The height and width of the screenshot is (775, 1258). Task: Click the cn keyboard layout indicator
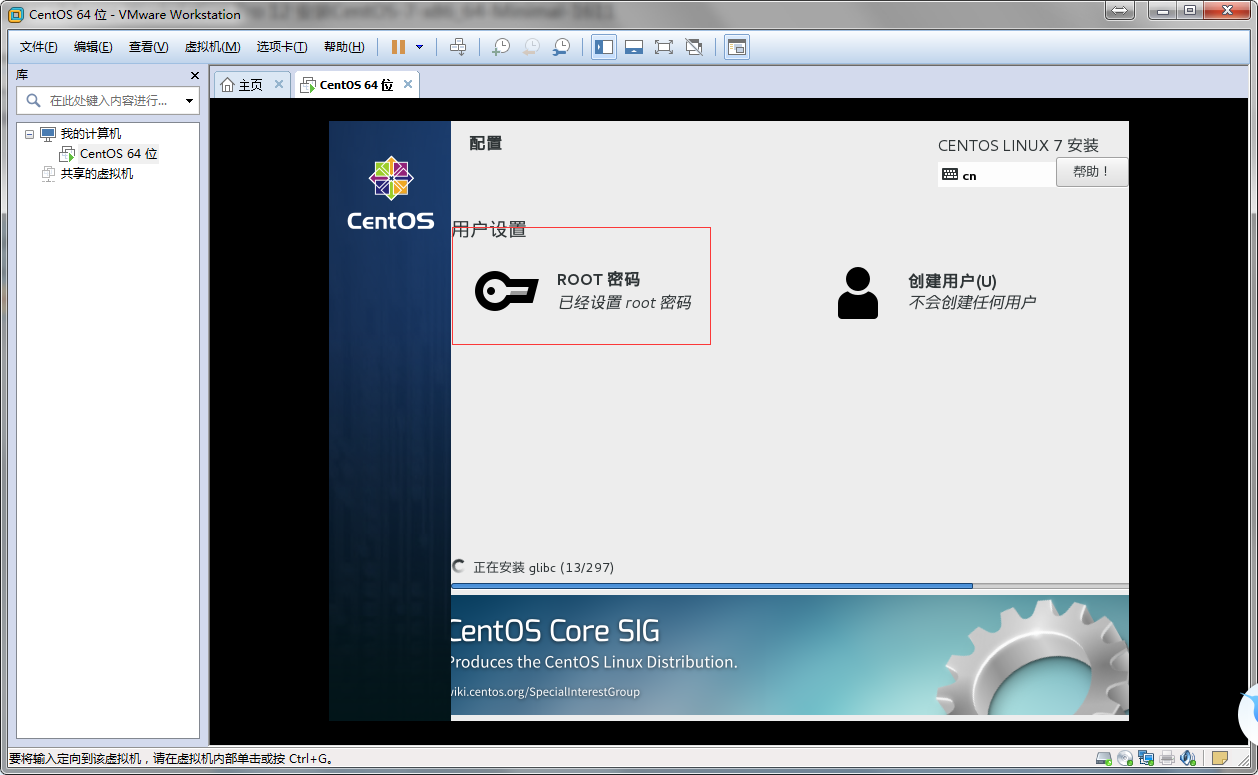[996, 175]
